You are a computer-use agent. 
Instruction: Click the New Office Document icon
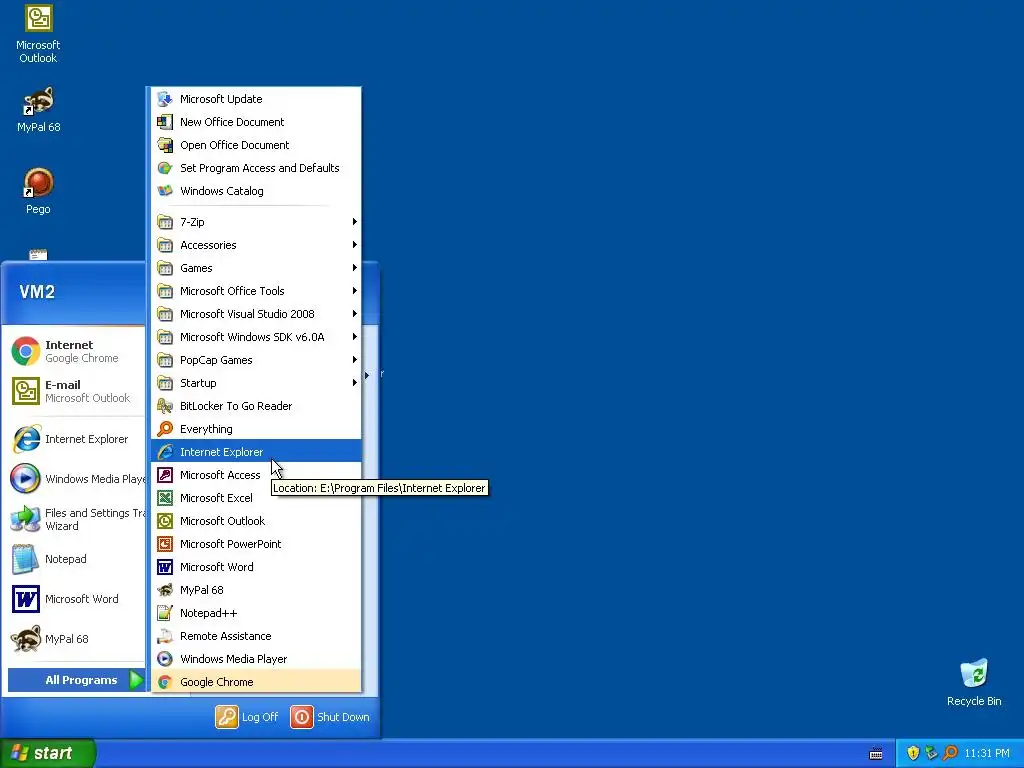point(165,122)
